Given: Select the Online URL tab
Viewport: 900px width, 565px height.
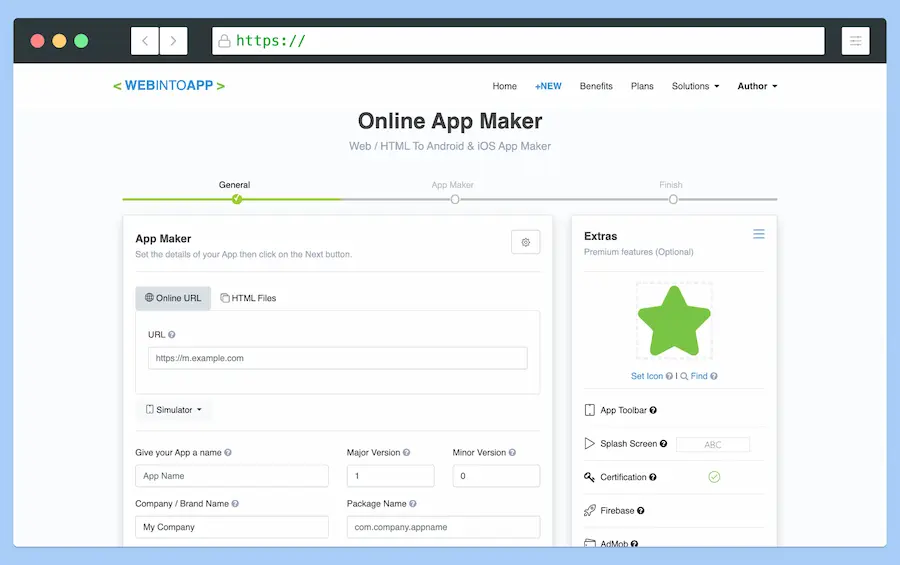Looking at the screenshot, I should click(173, 298).
